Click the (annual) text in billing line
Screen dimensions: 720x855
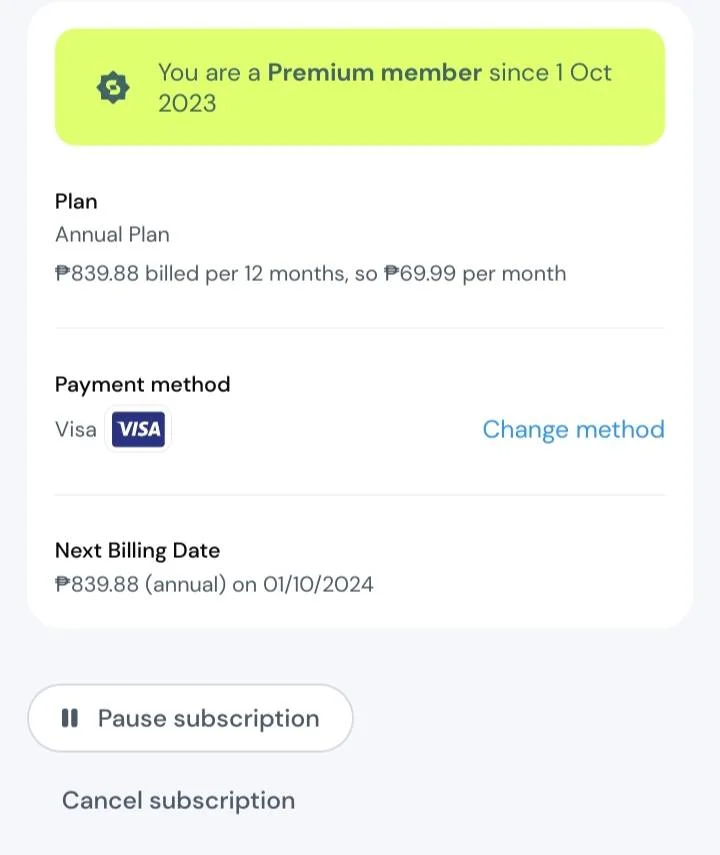coord(185,585)
